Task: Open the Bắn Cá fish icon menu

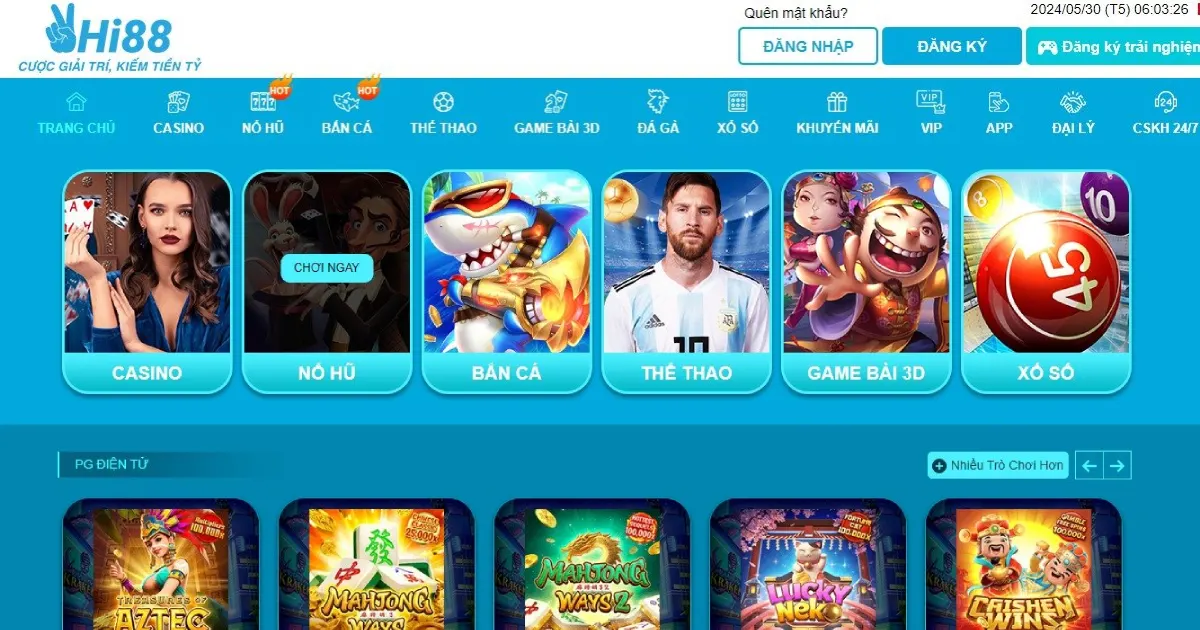Action: (x=347, y=102)
